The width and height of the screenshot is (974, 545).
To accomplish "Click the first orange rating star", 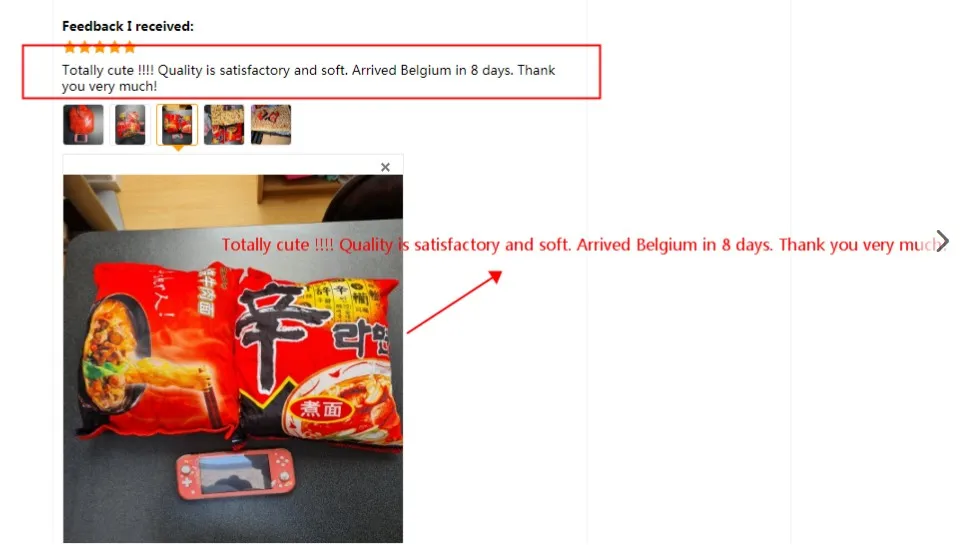I will tap(70, 47).
